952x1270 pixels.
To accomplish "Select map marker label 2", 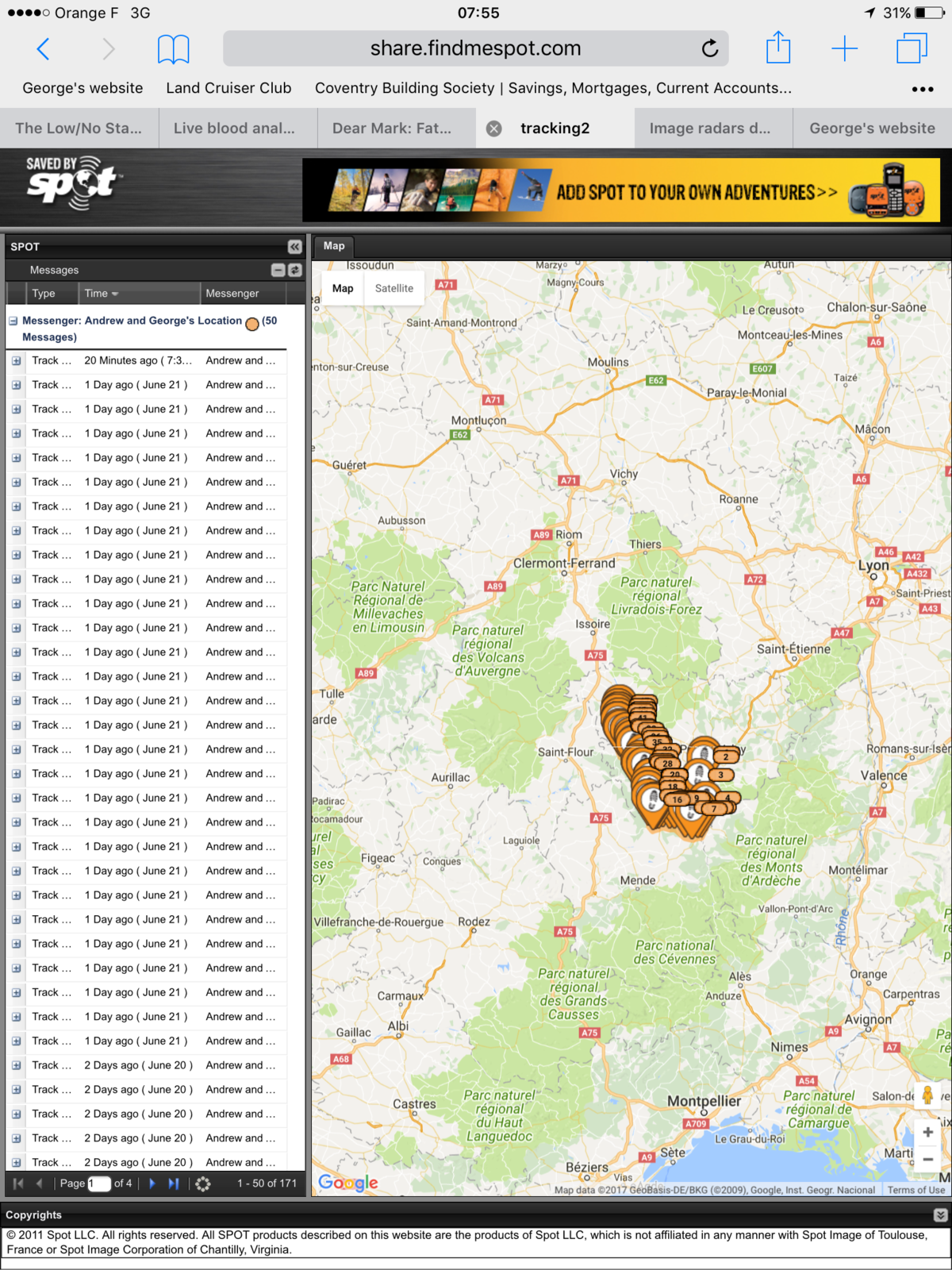I will pyautogui.click(x=725, y=756).
